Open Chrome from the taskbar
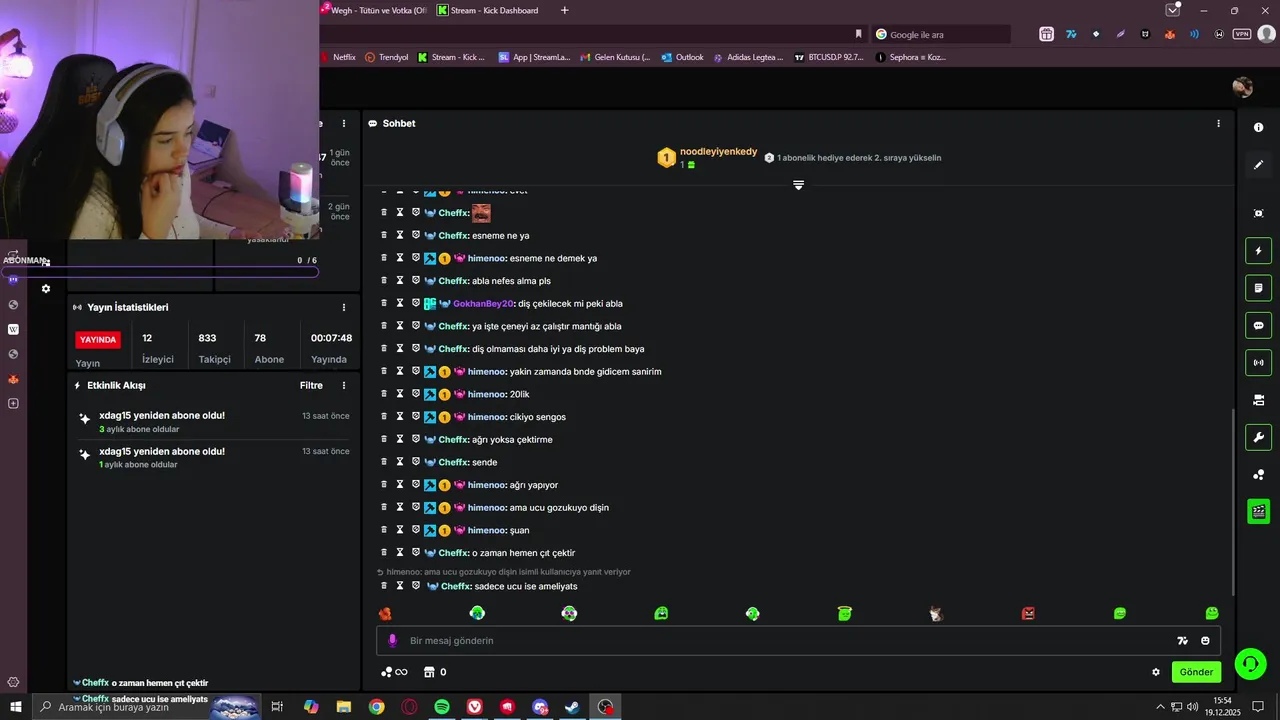1280x720 pixels. [376, 707]
